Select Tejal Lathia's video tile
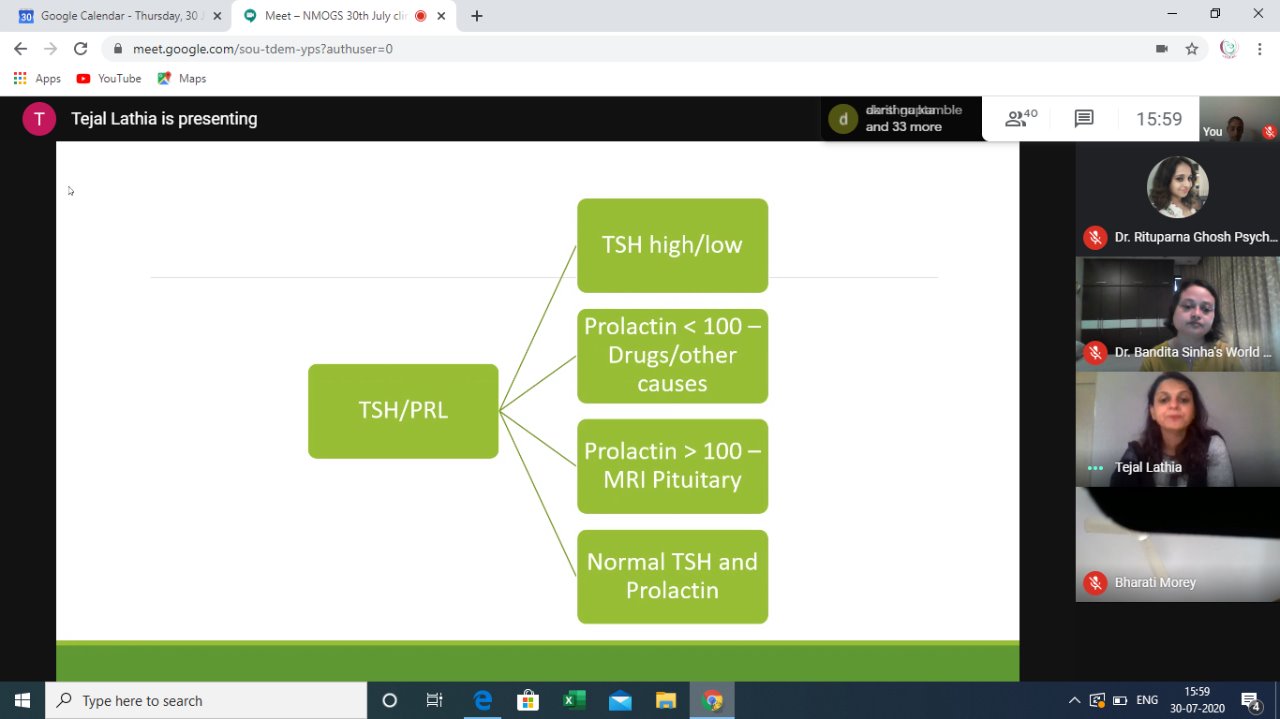Viewport: 1280px width, 719px height. (1177, 428)
